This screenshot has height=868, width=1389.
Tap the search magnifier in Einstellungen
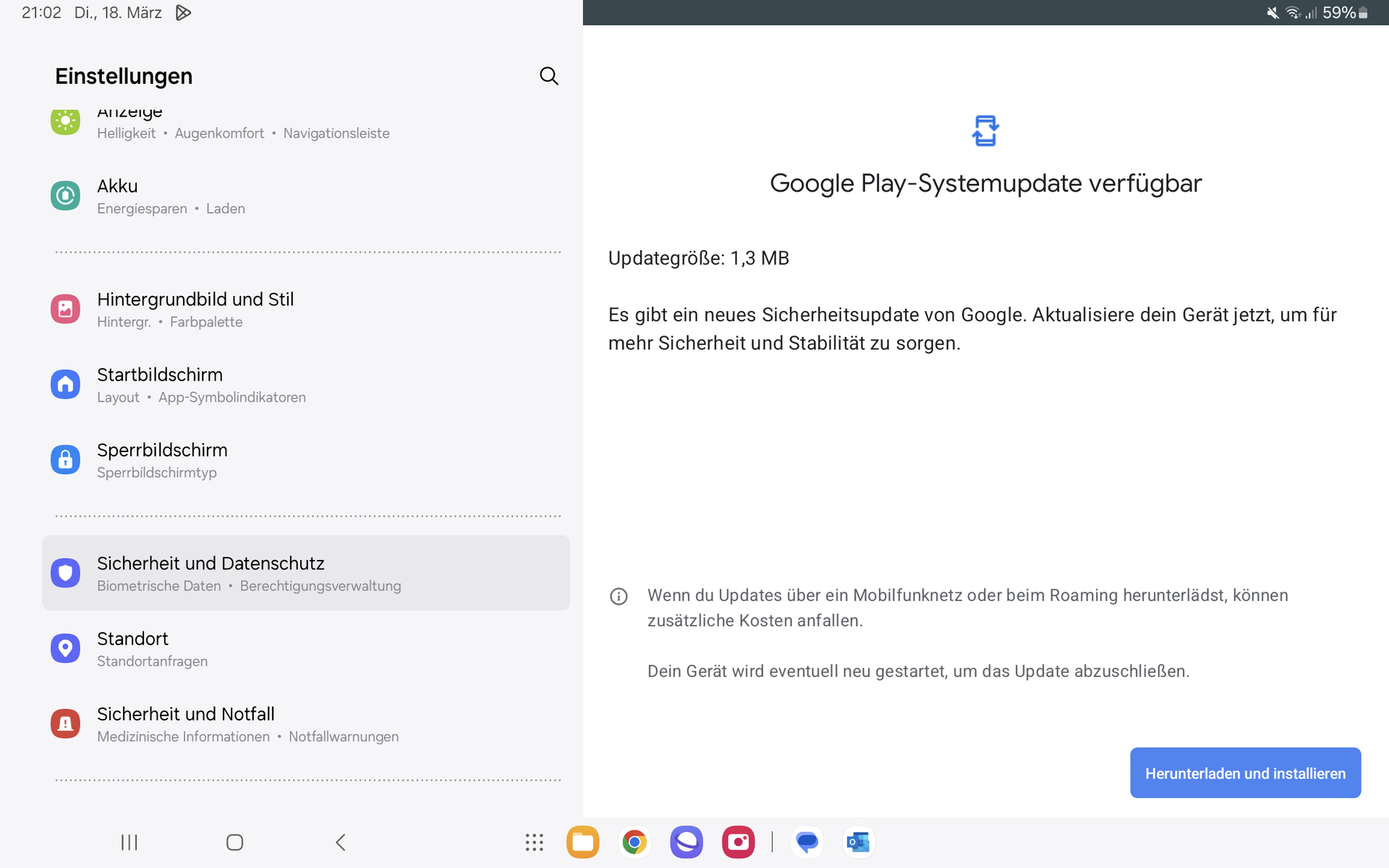click(x=548, y=76)
